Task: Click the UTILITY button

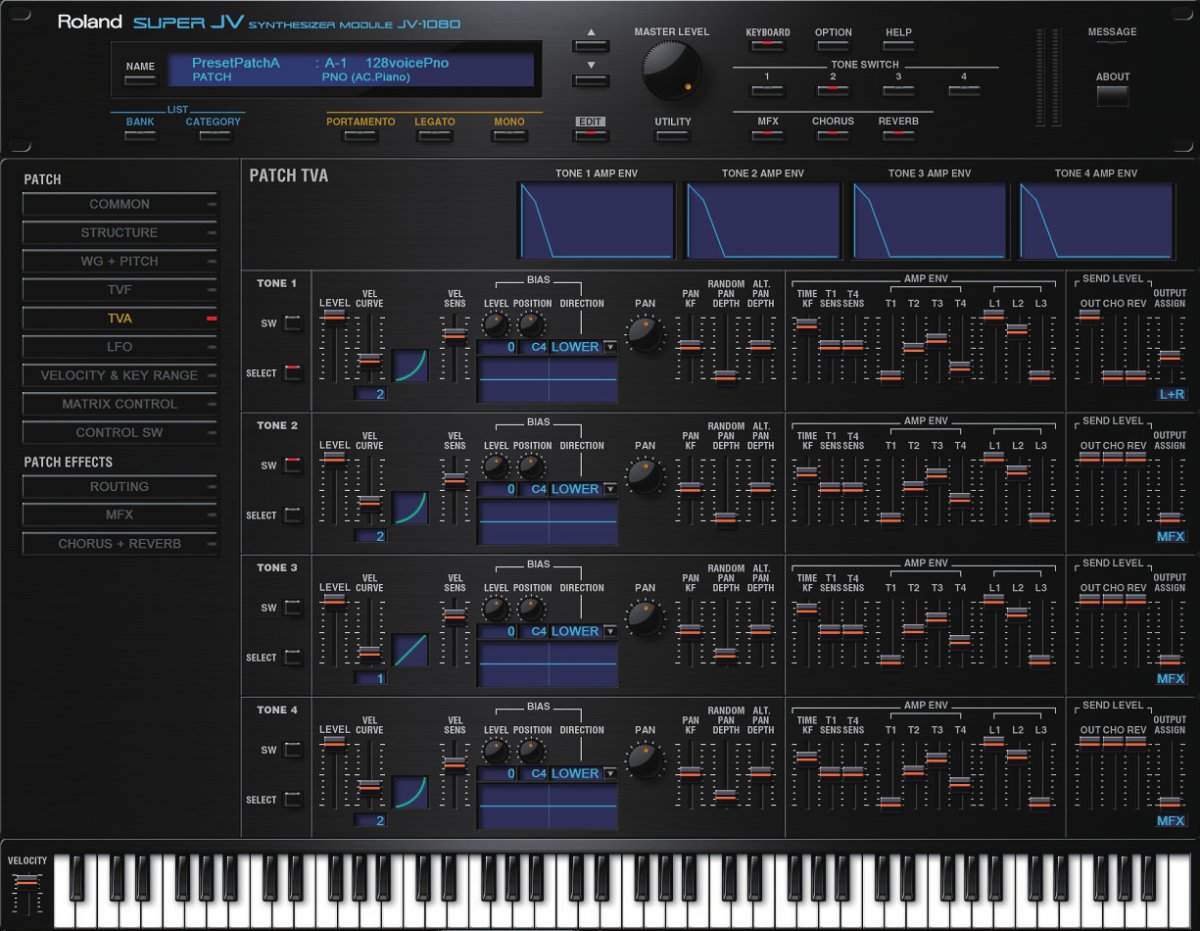Action: [x=672, y=135]
